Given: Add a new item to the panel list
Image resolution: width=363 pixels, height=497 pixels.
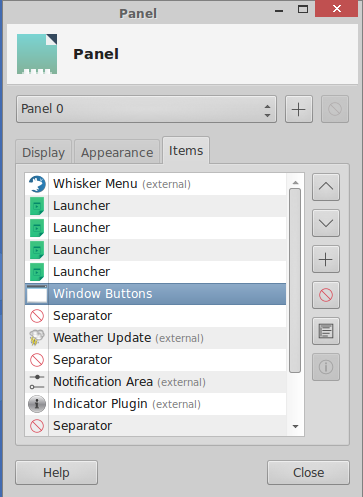Looking at the screenshot, I should tap(326, 259).
